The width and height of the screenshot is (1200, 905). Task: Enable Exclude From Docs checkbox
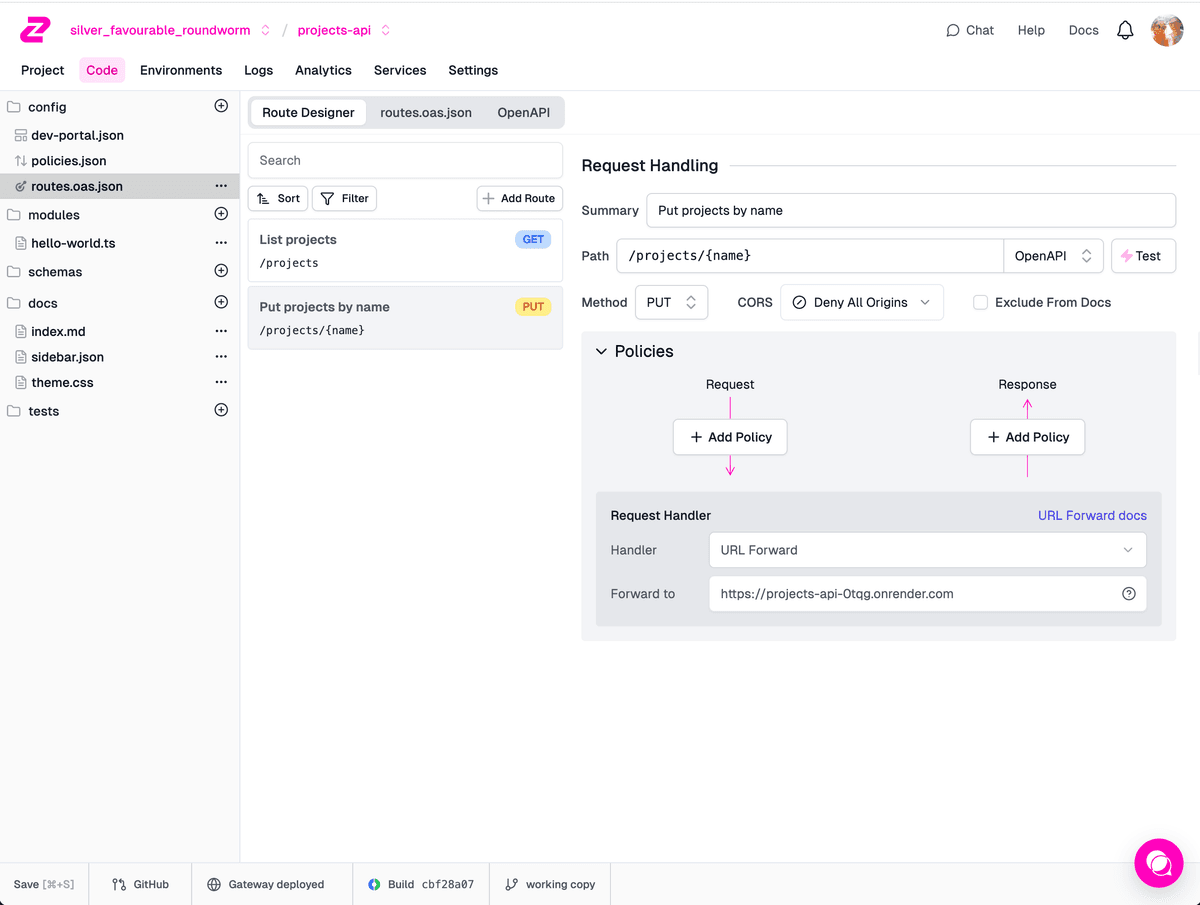pyautogui.click(x=981, y=302)
